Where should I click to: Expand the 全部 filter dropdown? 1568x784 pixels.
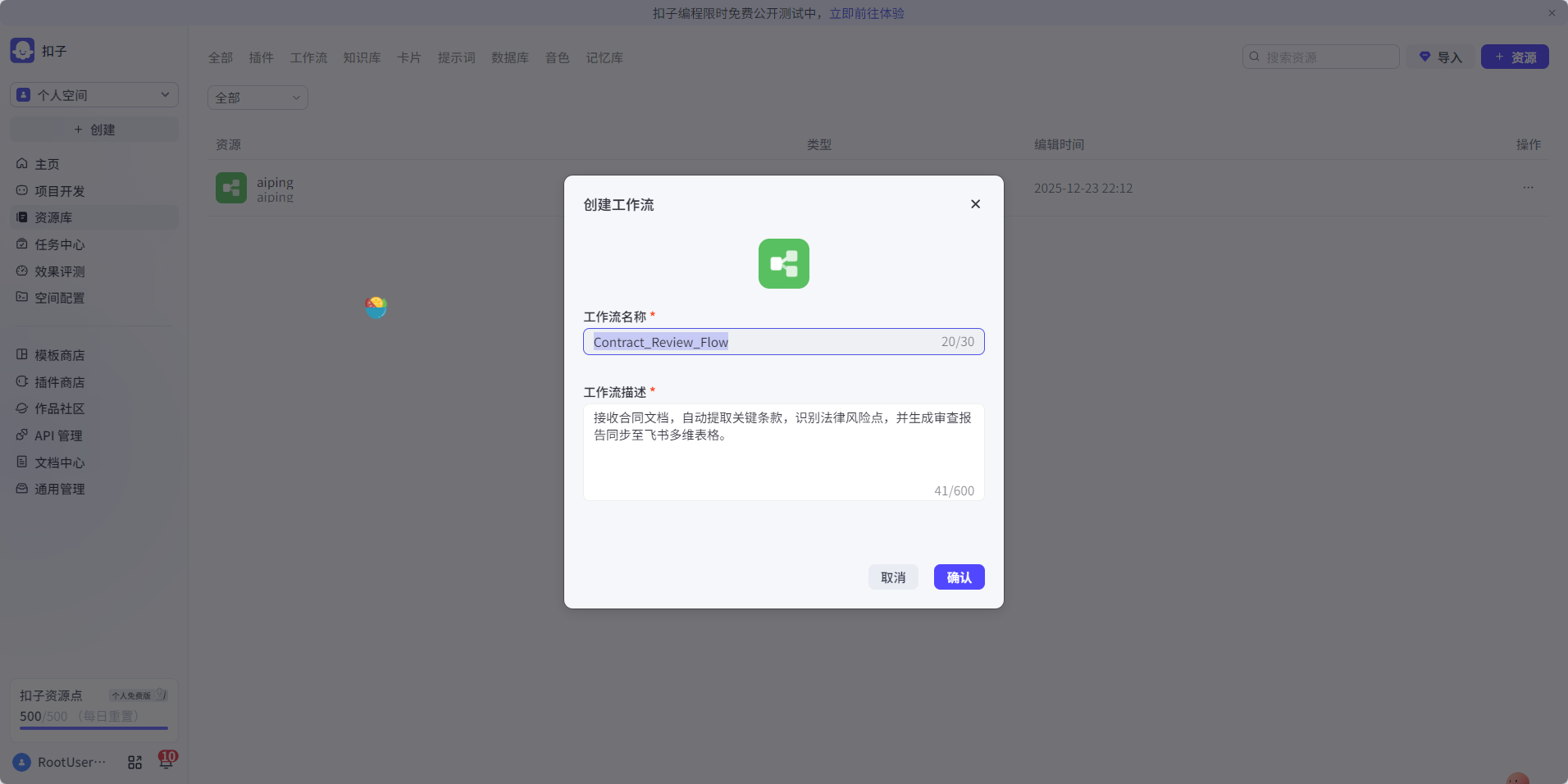point(257,97)
